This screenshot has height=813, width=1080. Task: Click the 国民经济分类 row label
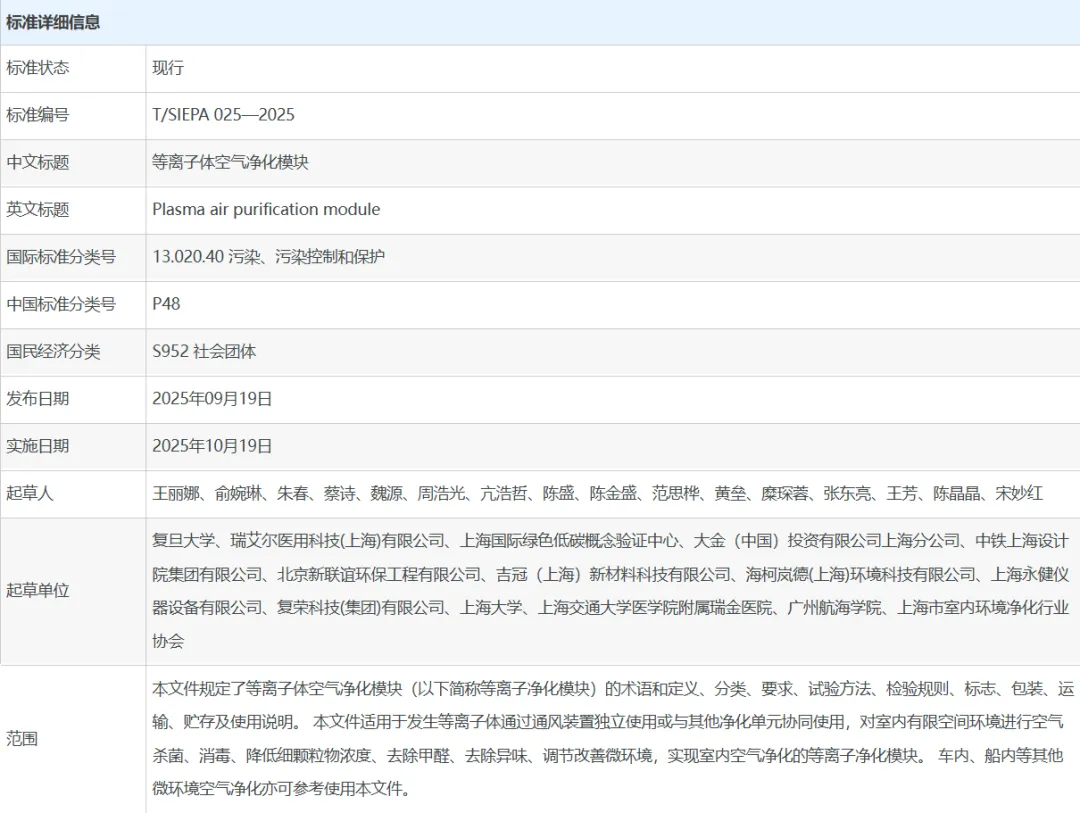53,351
